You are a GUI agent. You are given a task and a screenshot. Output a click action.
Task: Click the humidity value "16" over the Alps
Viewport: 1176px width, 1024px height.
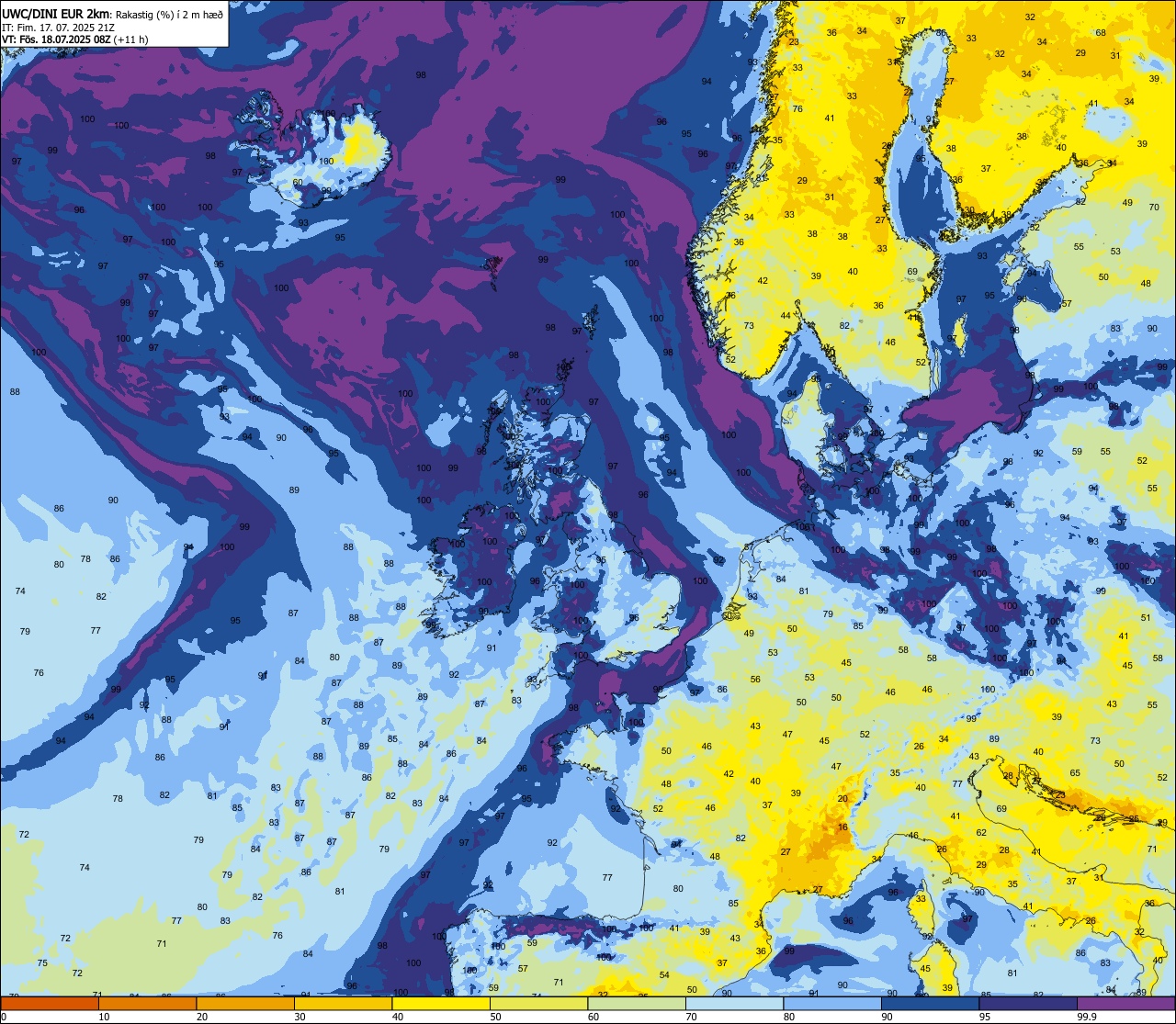pyautogui.click(x=842, y=827)
